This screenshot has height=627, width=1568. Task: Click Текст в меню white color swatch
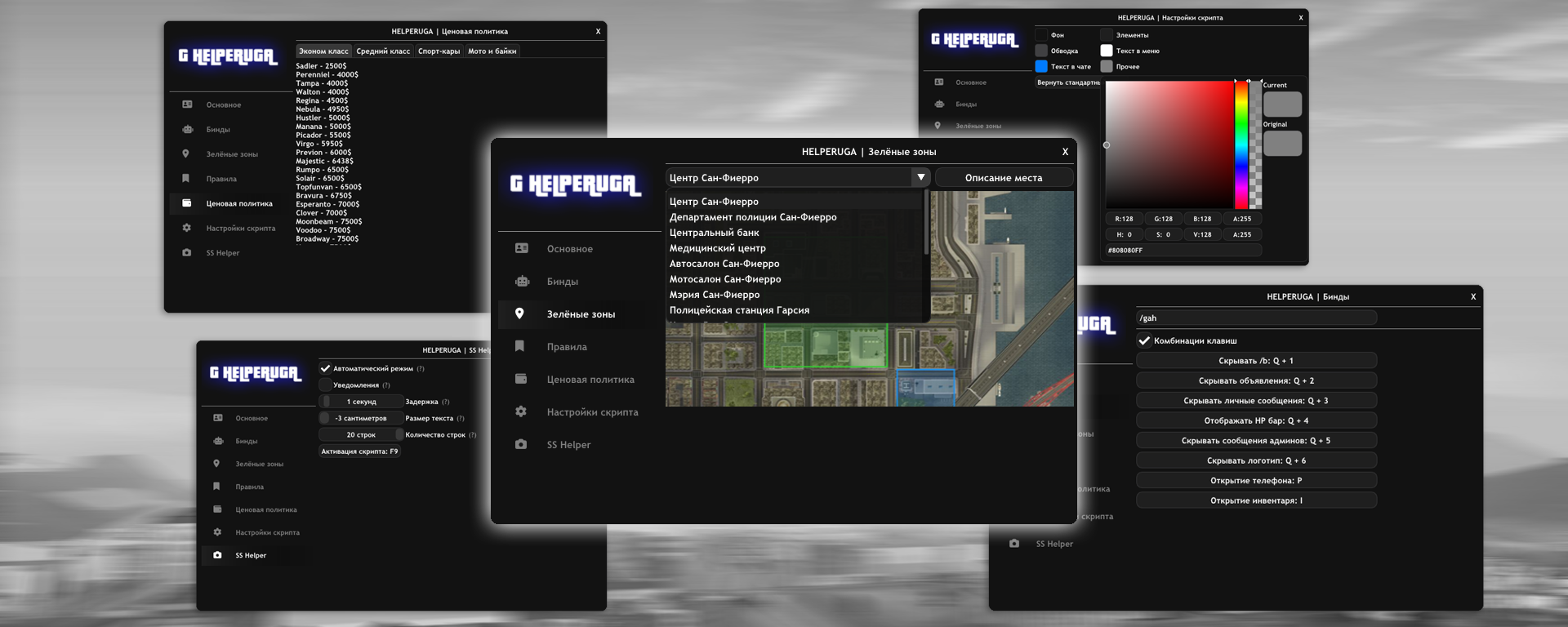[1107, 51]
